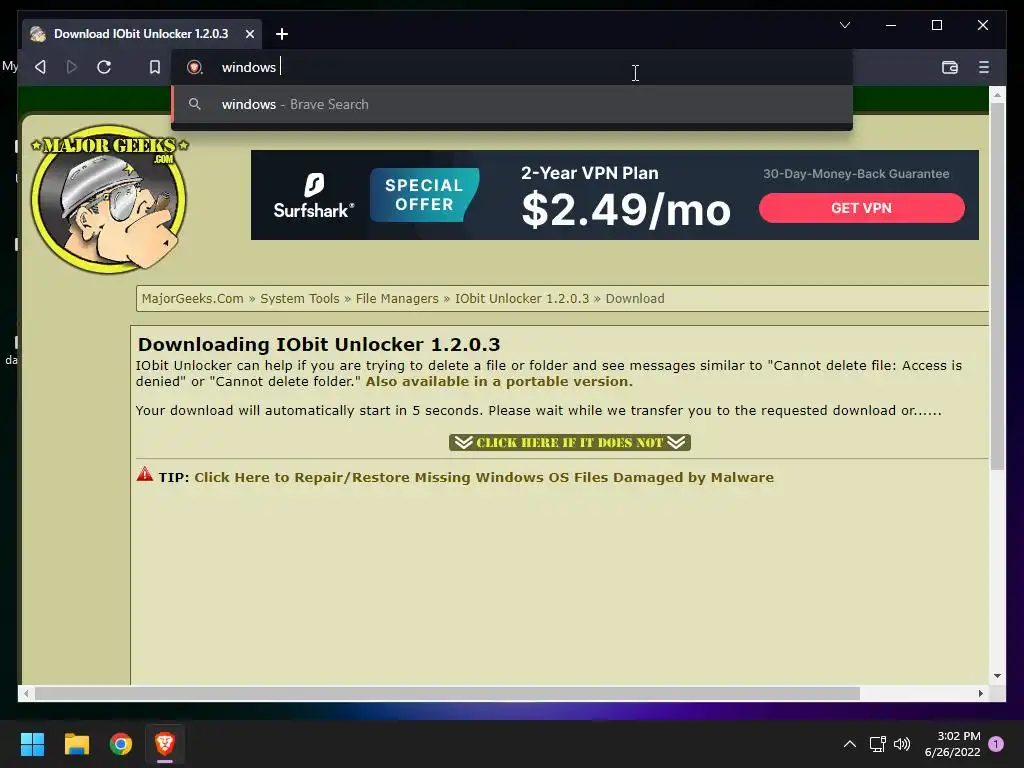The image size is (1024, 768).
Task: Bookmark this page with the bookmark icon
Action: pyautogui.click(x=155, y=67)
